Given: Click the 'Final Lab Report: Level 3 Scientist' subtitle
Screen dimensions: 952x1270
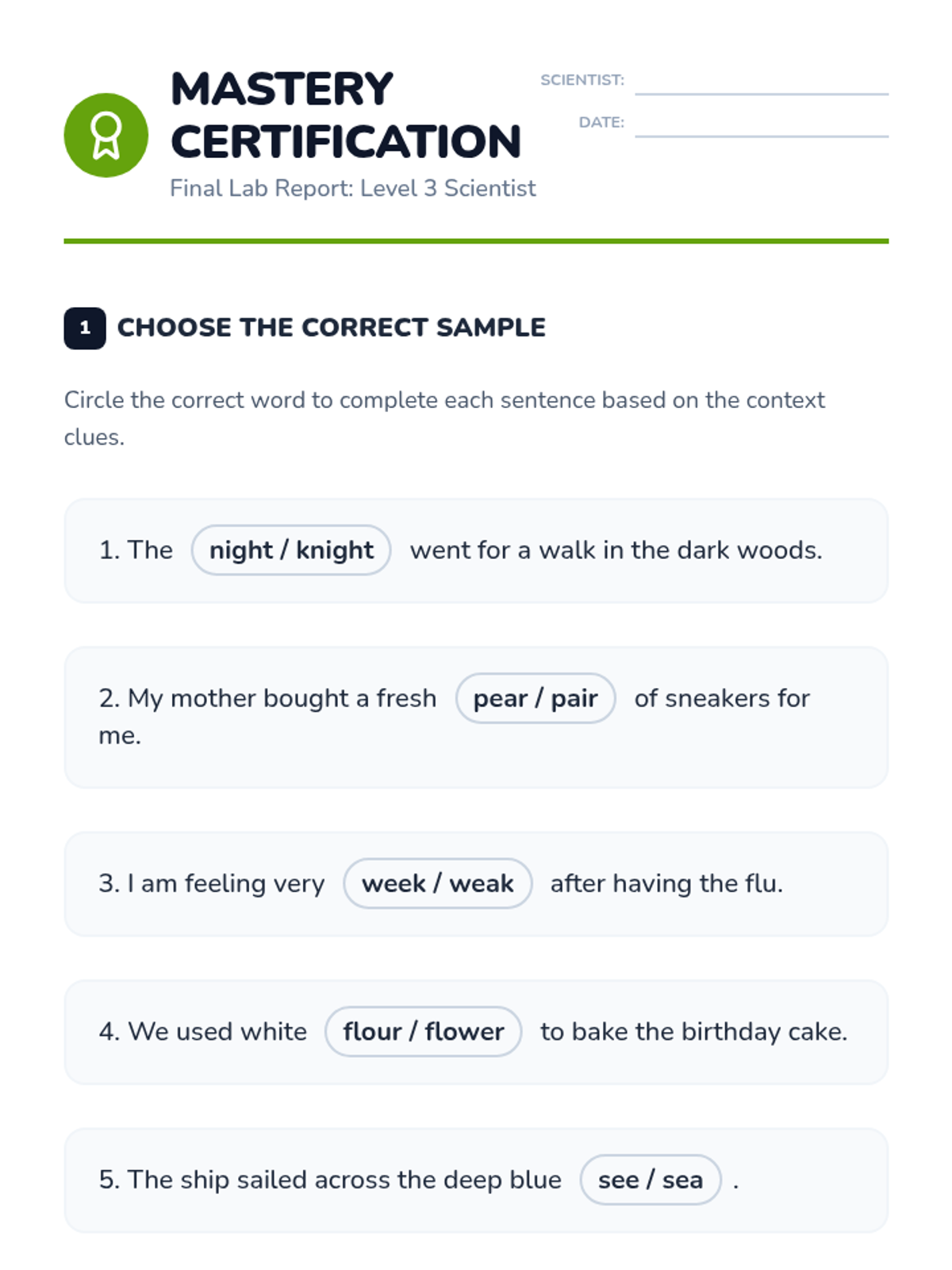Looking at the screenshot, I should 353,188.
